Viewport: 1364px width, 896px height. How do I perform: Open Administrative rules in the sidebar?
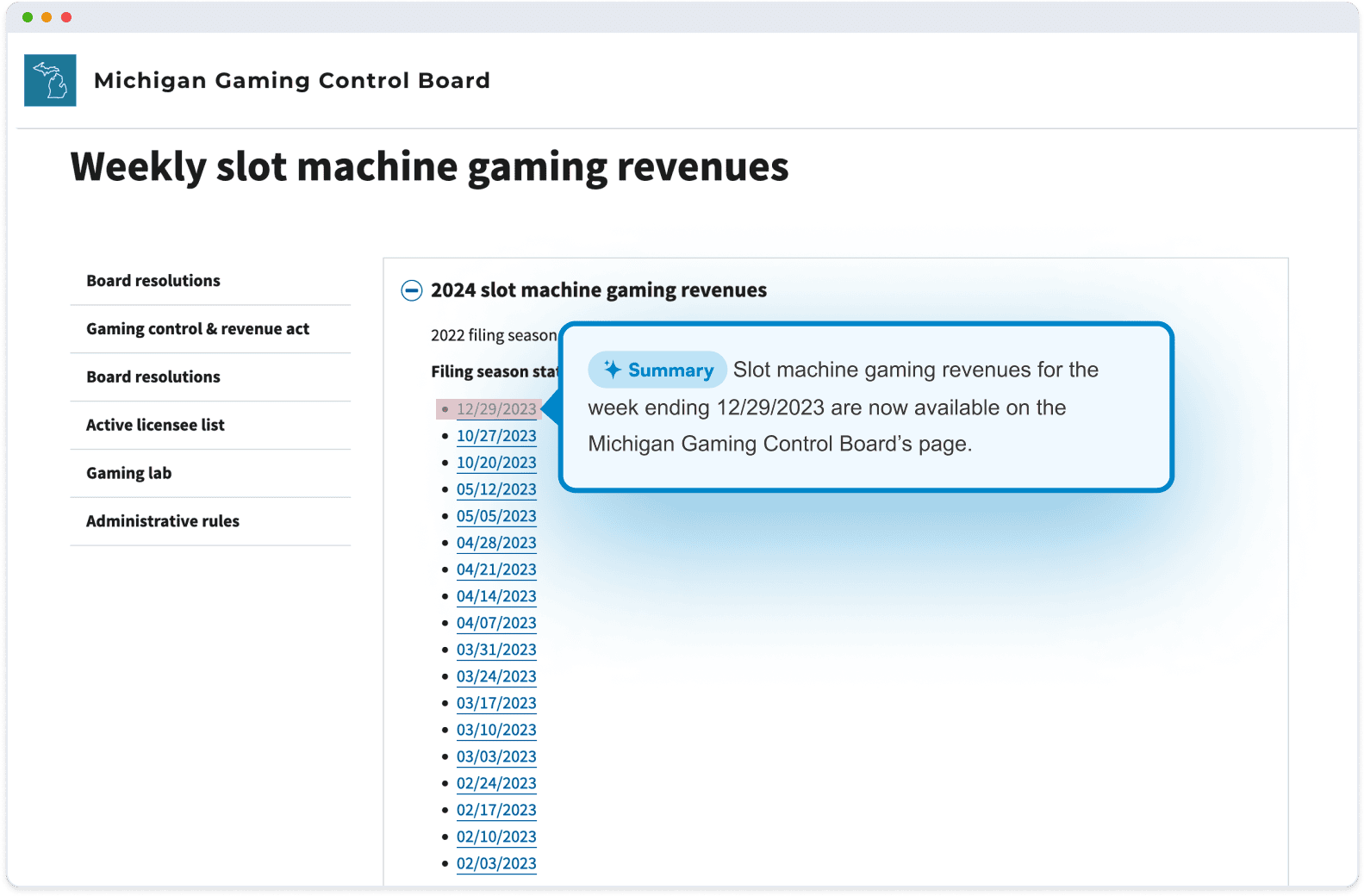[x=163, y=521]
